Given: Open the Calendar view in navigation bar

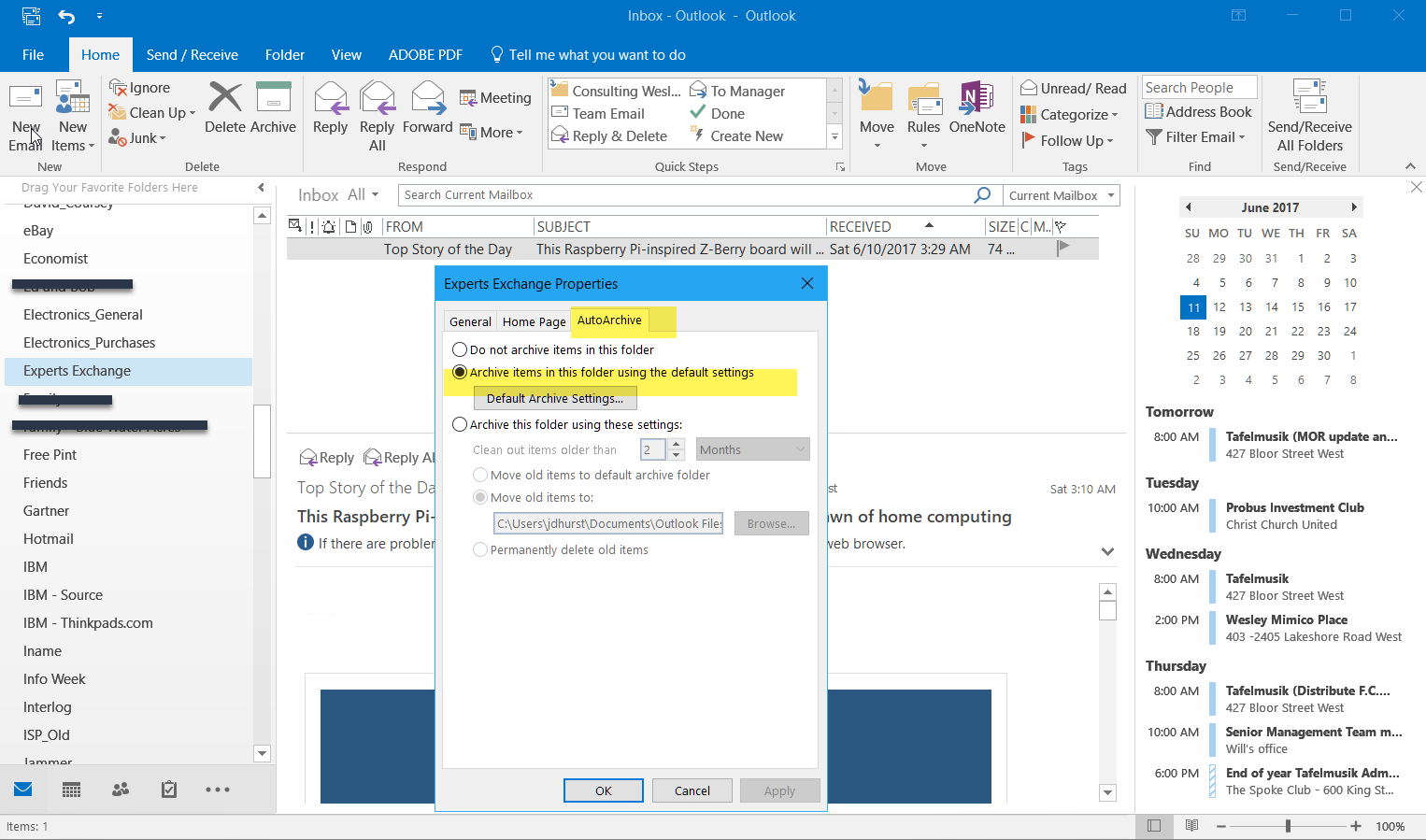Looking at the screenshot, I should click(x=71, y=790).
